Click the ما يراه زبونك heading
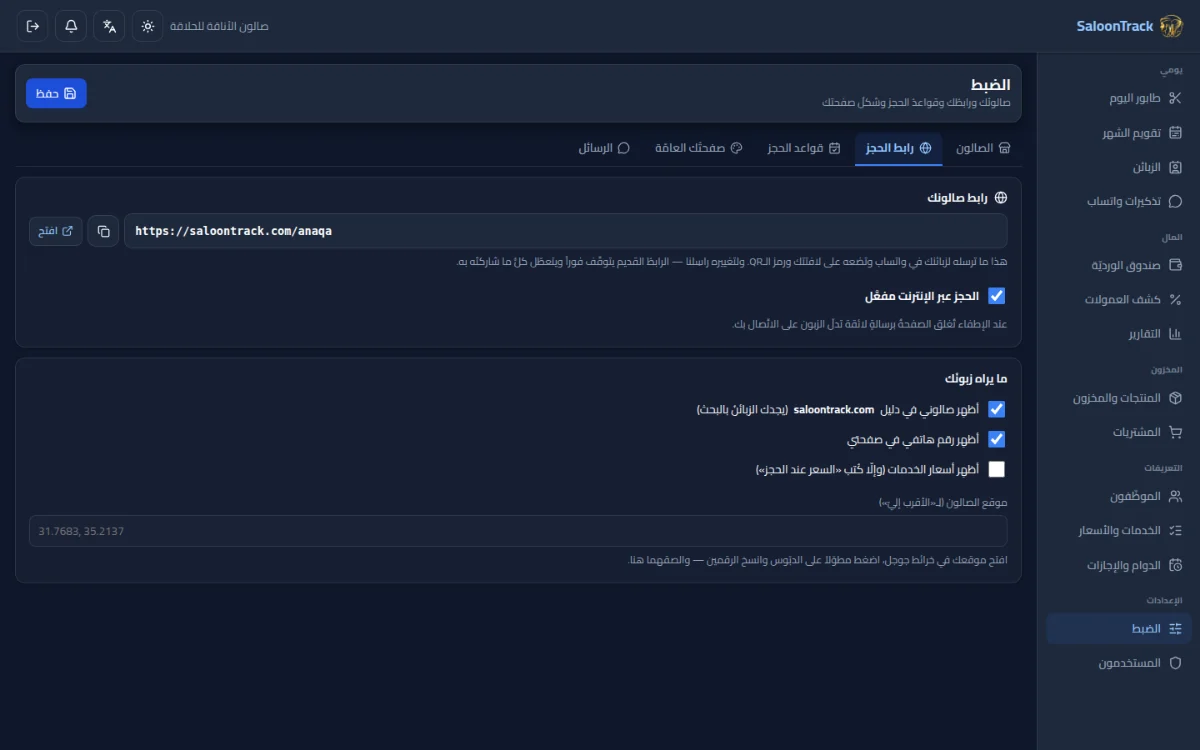1200x750 pixels. pyautogui.click(x=976, y=379)
